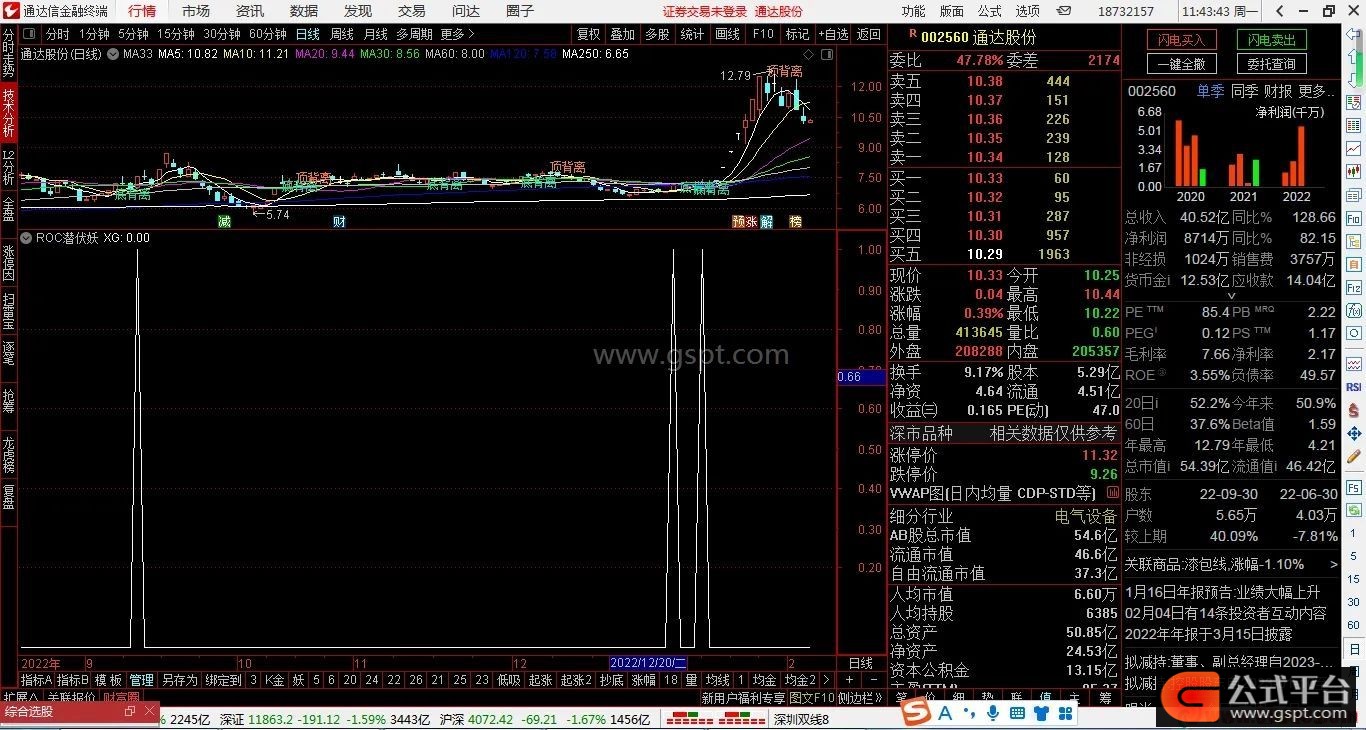Click the microphone icon in input toolbar
Viewport: 1366px width, 730px height.
(992, 713)
